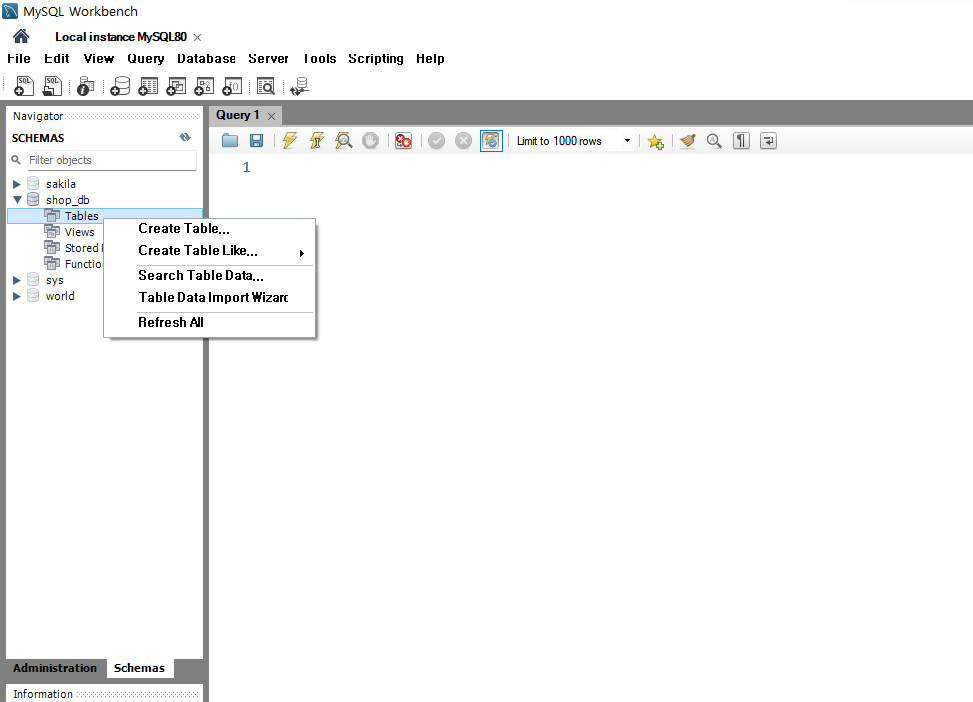Screen dimensions: 973x702
Task: Execute the query lightning icon
Action: [x=290, y=141]
